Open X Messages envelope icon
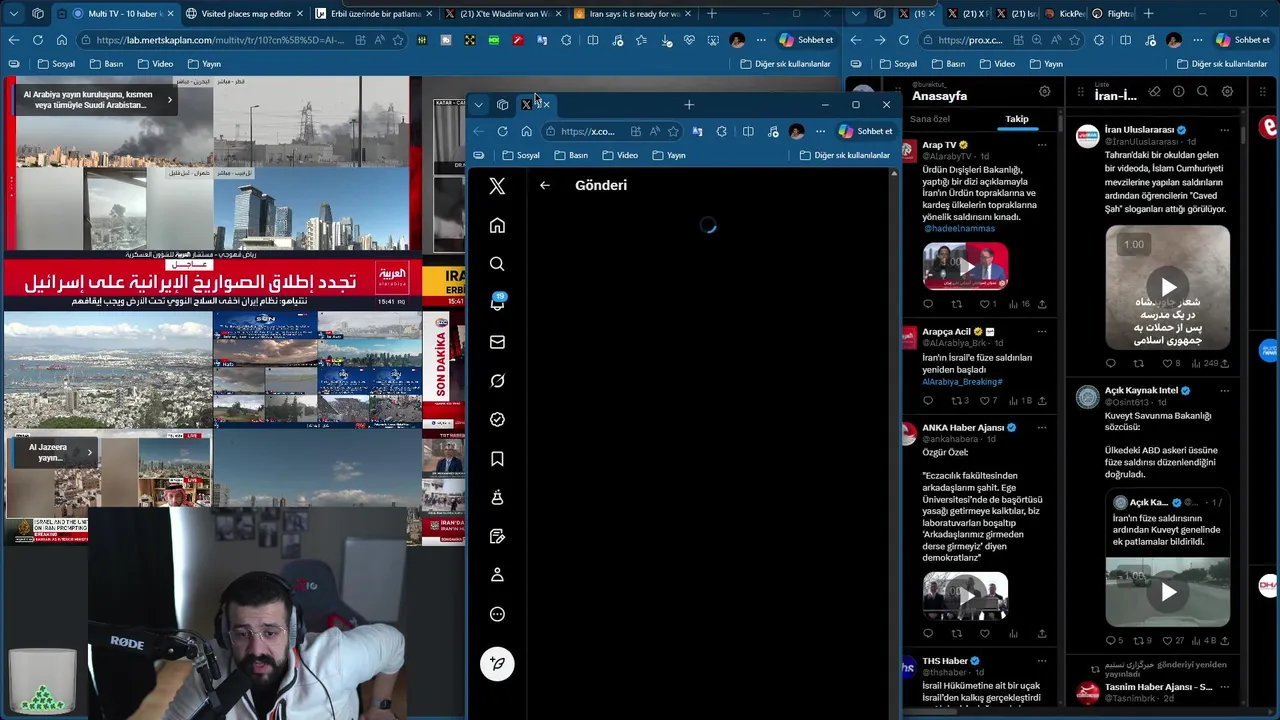1280x720 pixels. [x=497, y=342]
